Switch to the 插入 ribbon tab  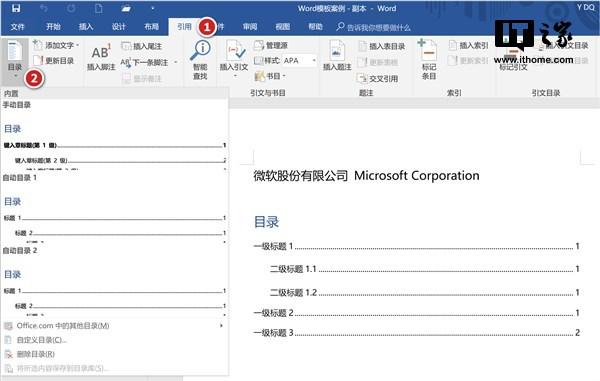tap(86, 26)
